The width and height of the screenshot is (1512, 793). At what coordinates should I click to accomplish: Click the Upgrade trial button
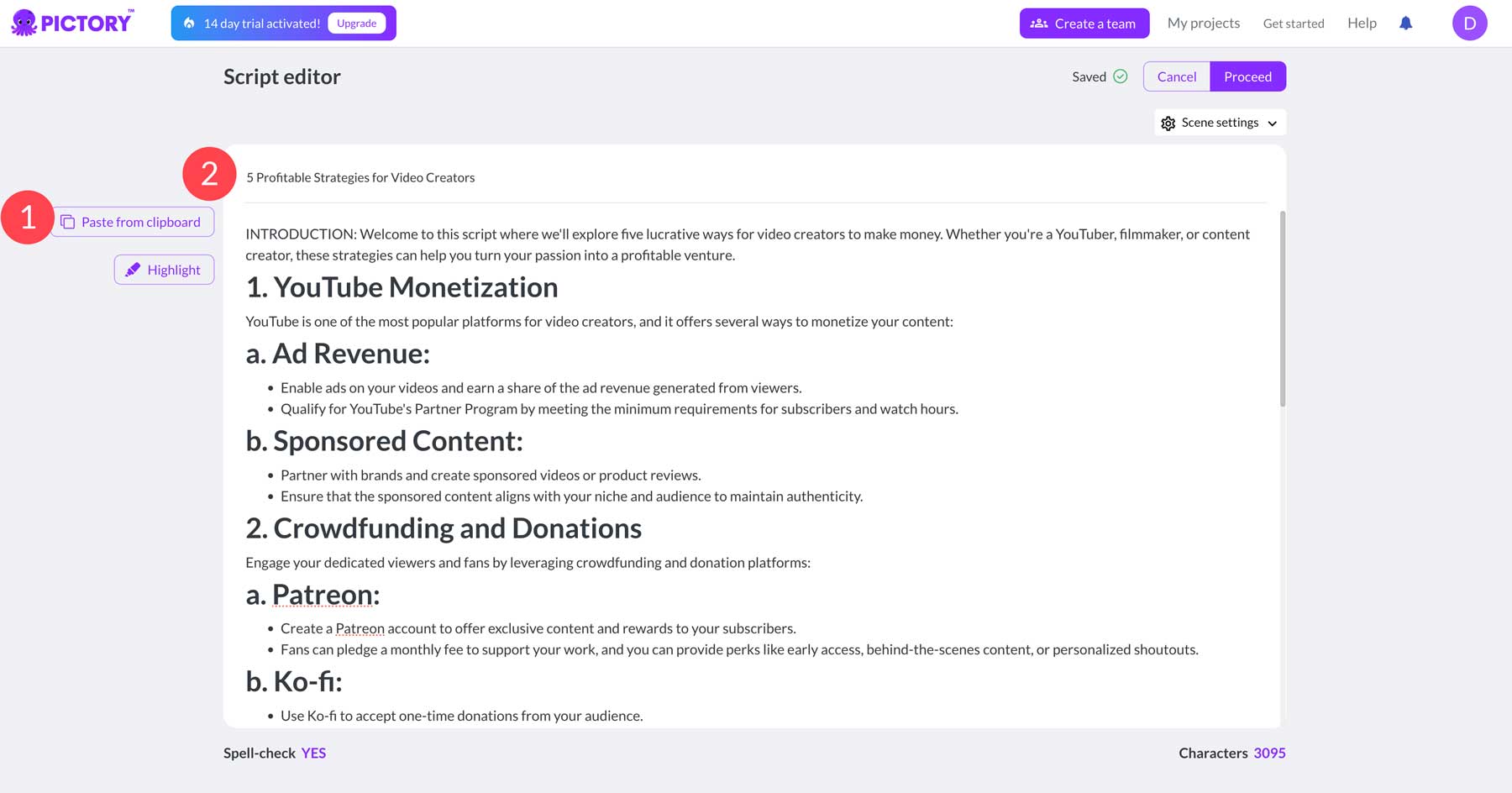click(356, 24)
